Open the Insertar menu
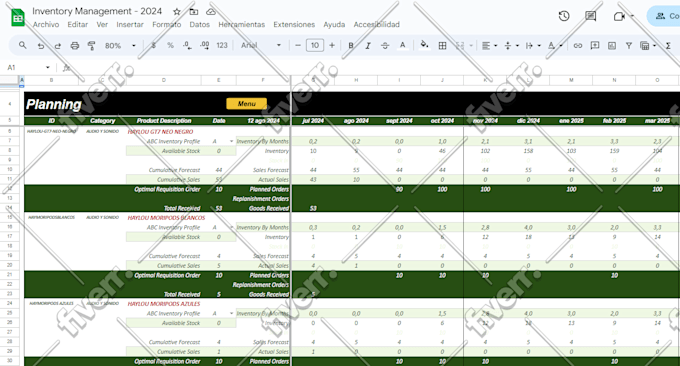The height and width of the screenshot is (366, 680). point(130,25)
